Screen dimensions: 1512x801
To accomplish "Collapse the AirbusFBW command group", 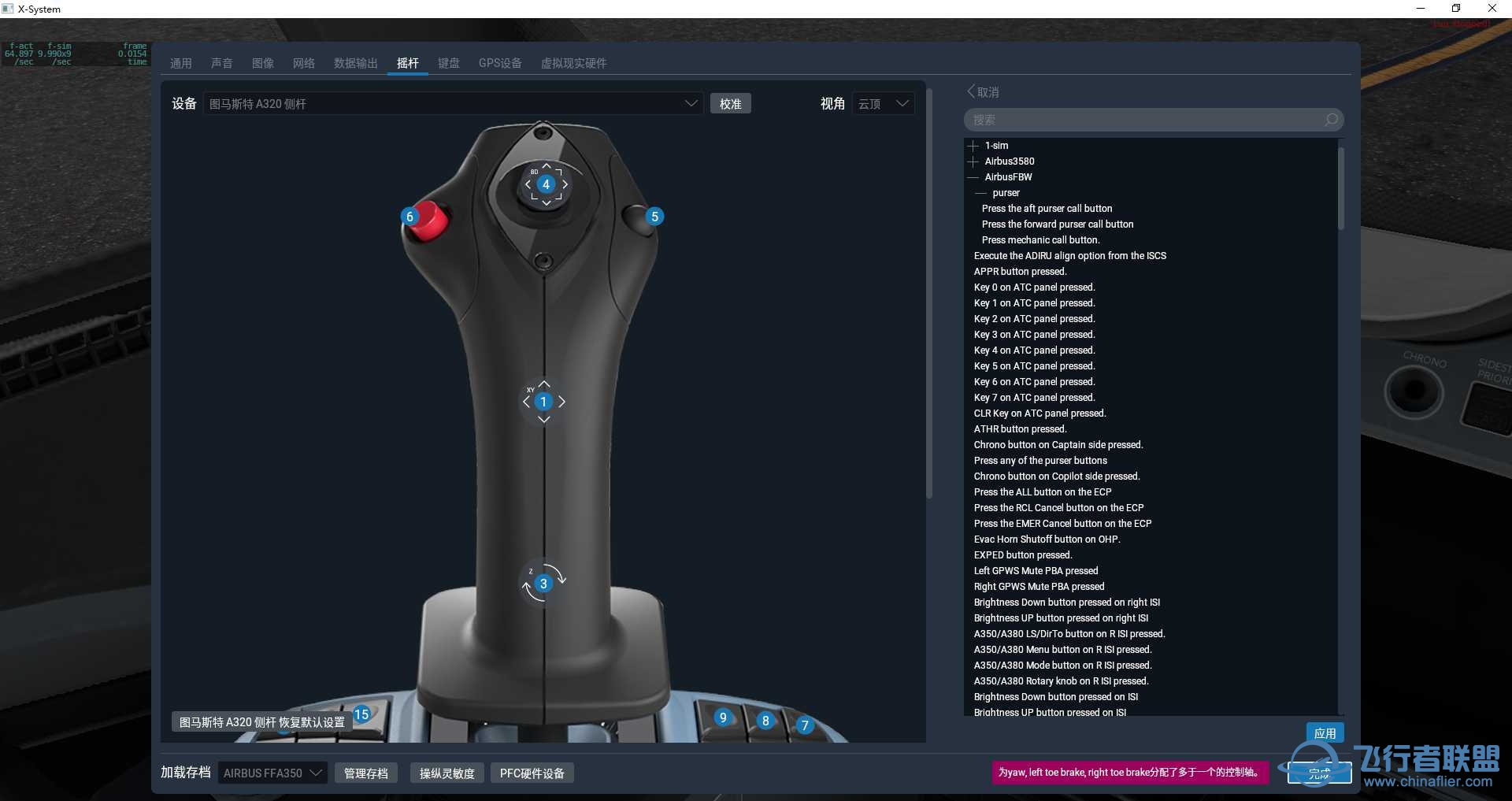I will [973, 177].
